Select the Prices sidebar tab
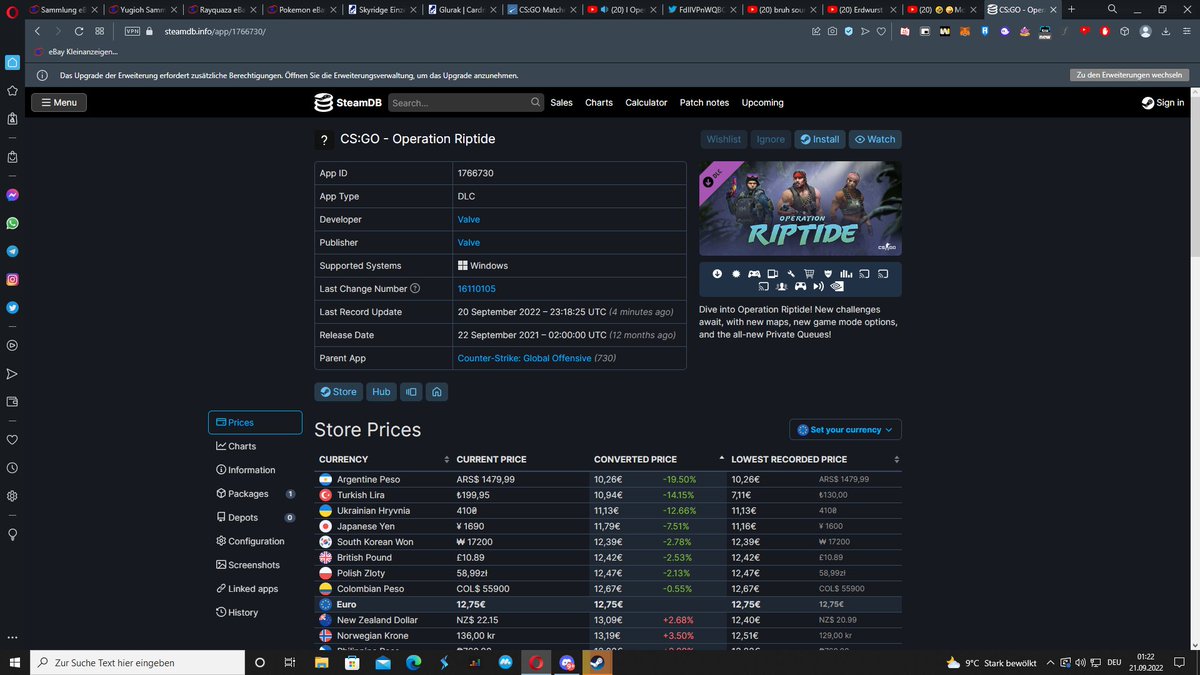The width and height of the screenshot is (1200, 675). point(255,422)
